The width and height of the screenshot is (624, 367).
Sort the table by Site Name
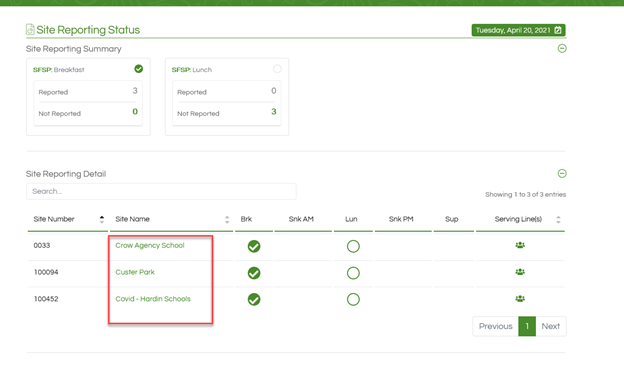pos(172,219)
